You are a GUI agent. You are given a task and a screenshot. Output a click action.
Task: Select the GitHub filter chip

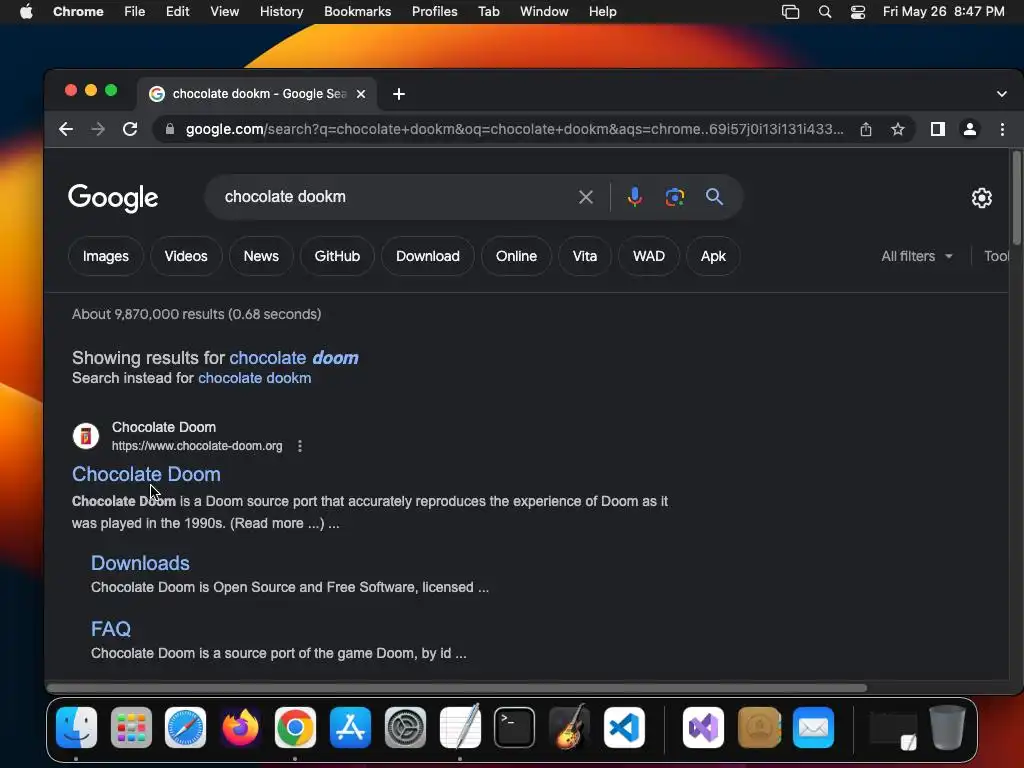337,256
